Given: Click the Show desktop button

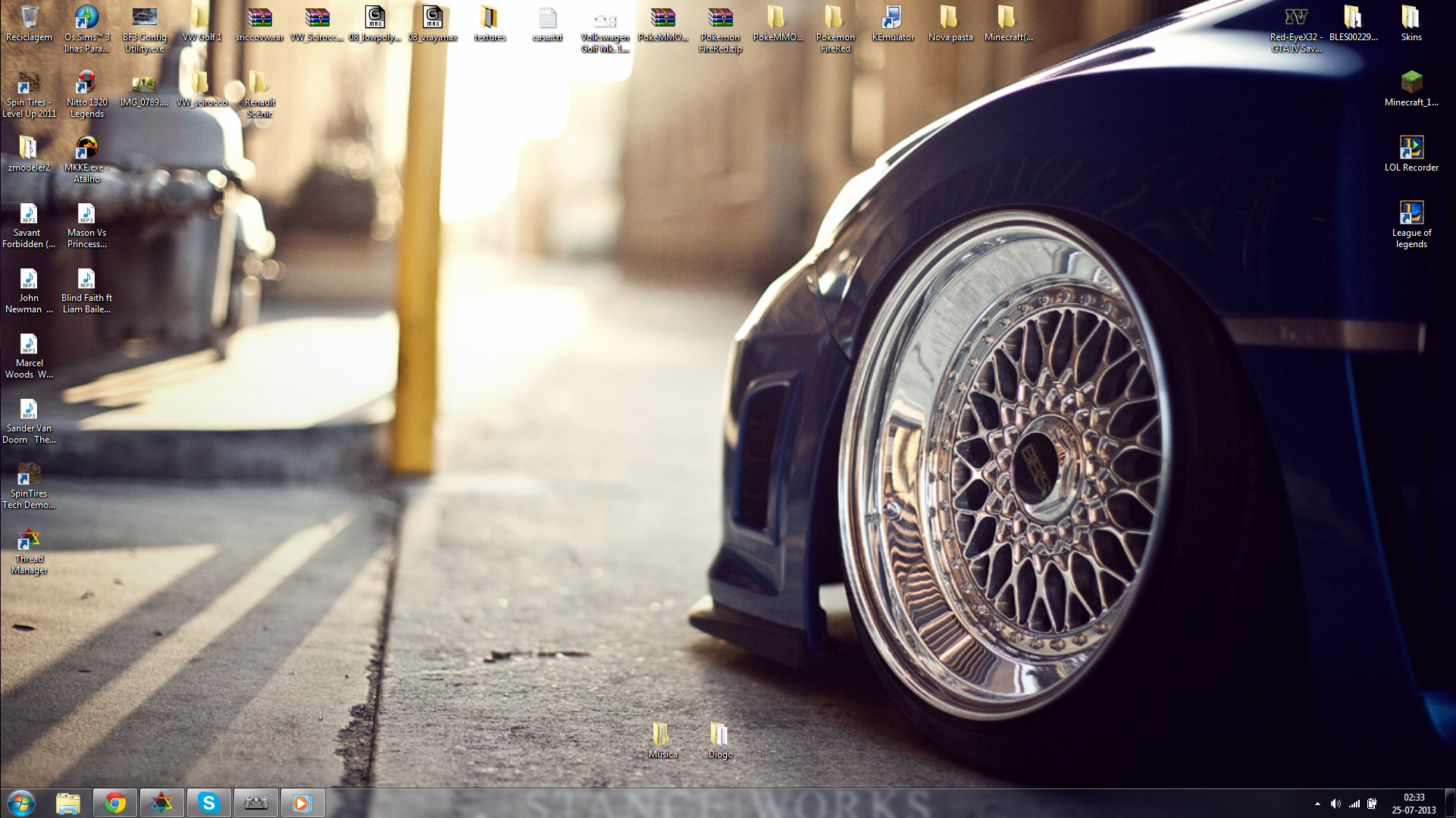Looking at the screenshot, I should click(x=1450, y=803).
